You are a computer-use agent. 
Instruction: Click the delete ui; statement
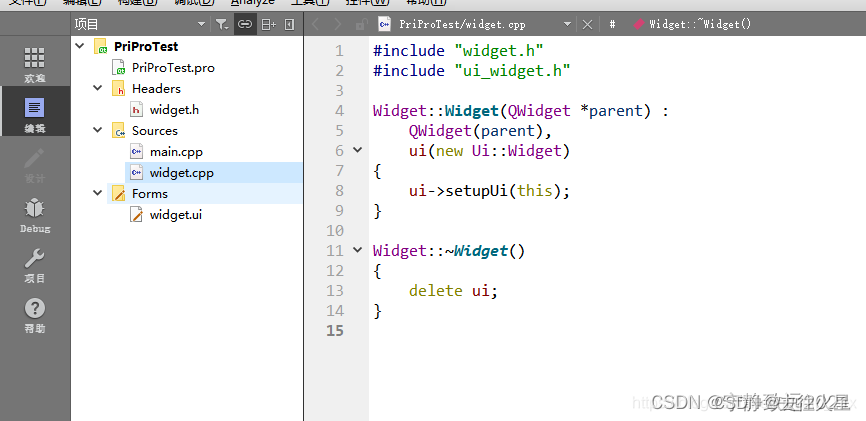(454, 291)
